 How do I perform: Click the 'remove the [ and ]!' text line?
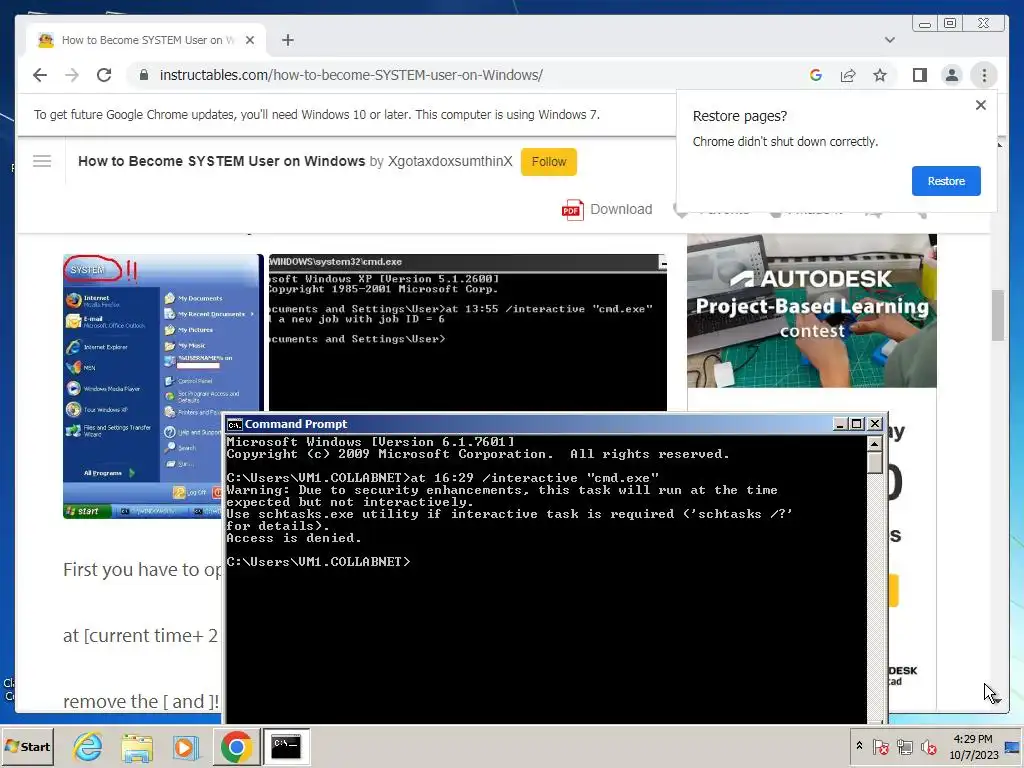pos(141,701)
